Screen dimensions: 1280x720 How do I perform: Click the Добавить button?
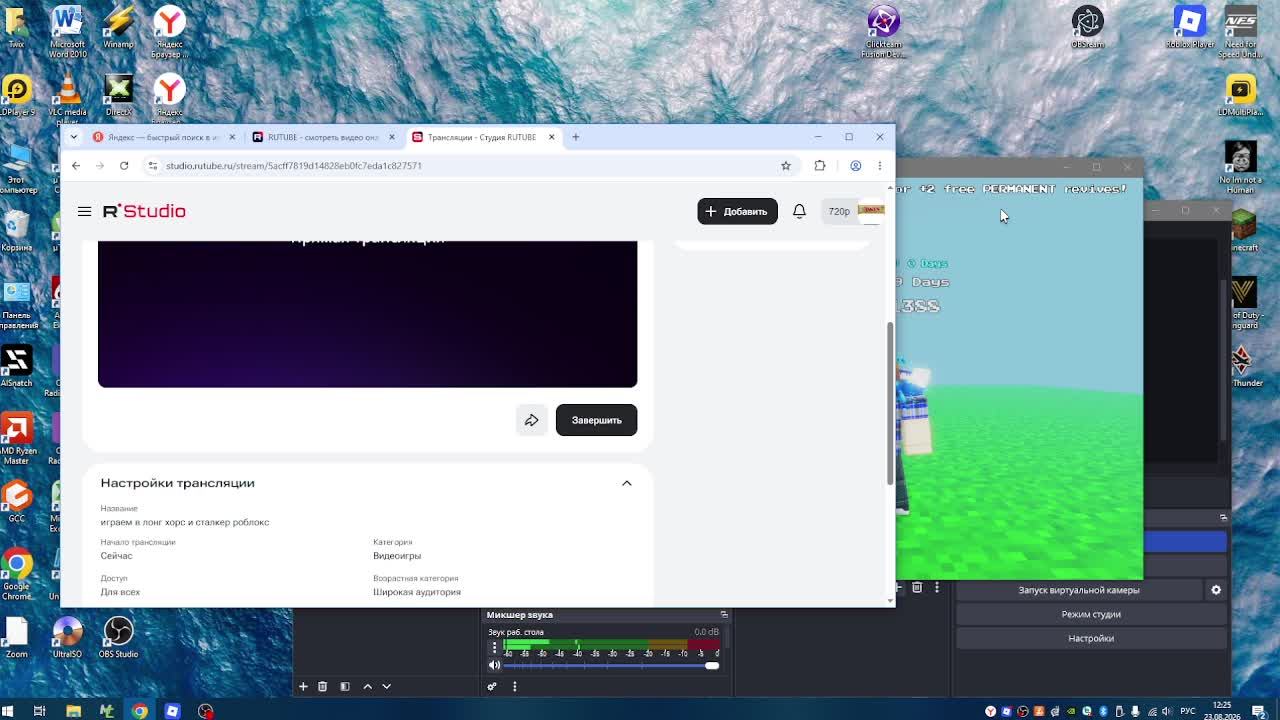pos(737,211)
